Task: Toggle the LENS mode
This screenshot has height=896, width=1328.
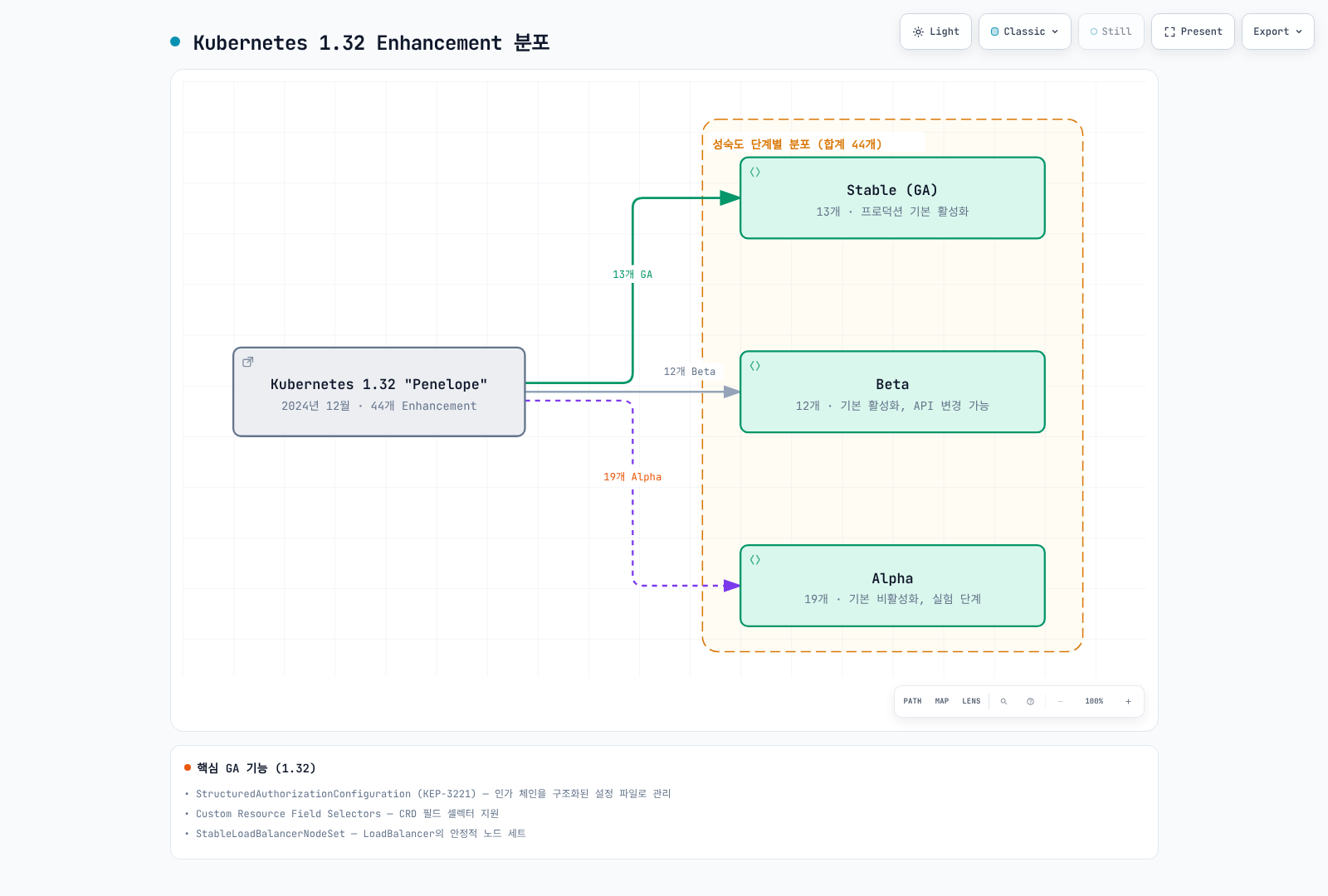Action: coord(971,701)
